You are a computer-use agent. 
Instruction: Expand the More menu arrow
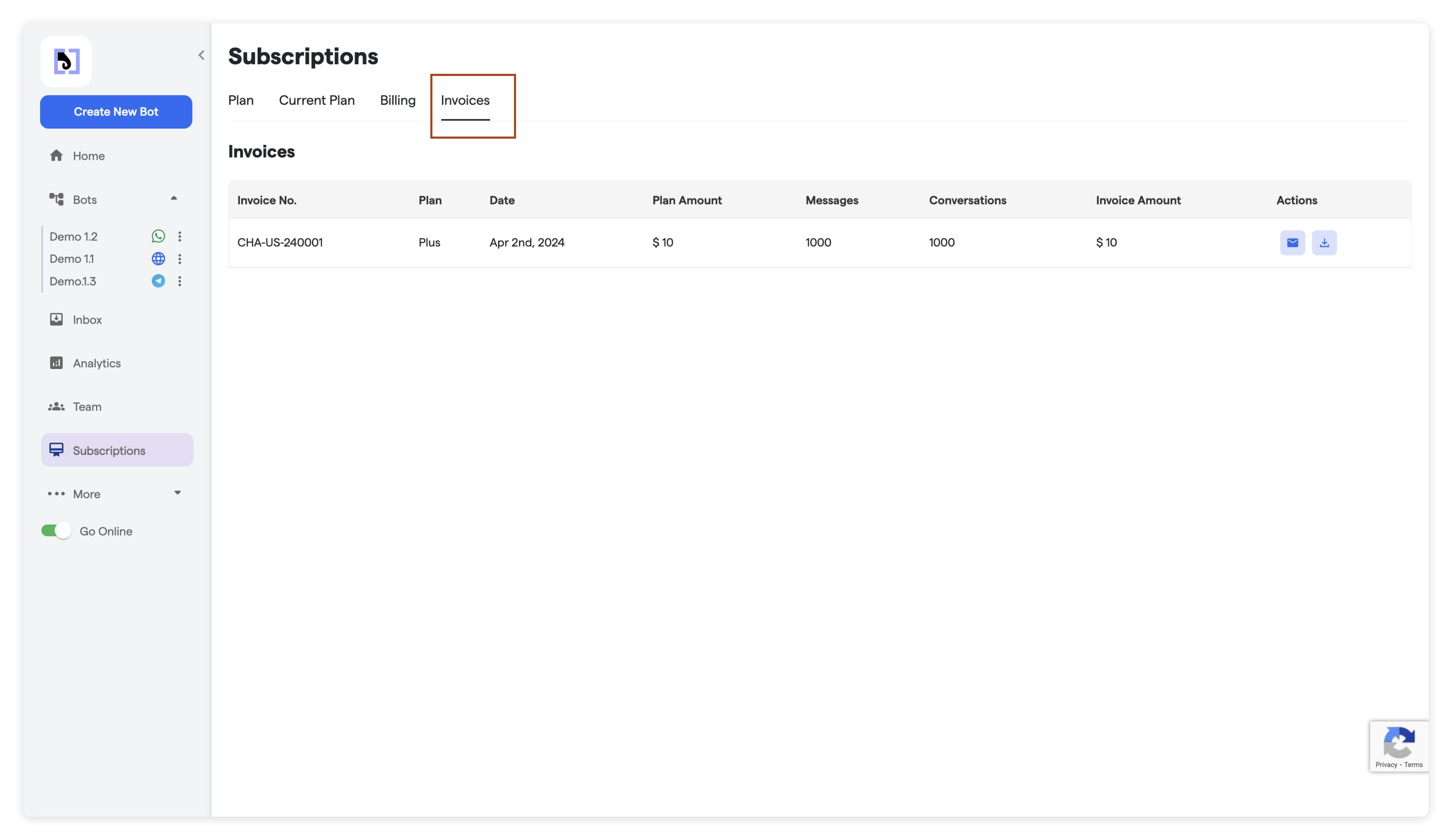[177, 493]
